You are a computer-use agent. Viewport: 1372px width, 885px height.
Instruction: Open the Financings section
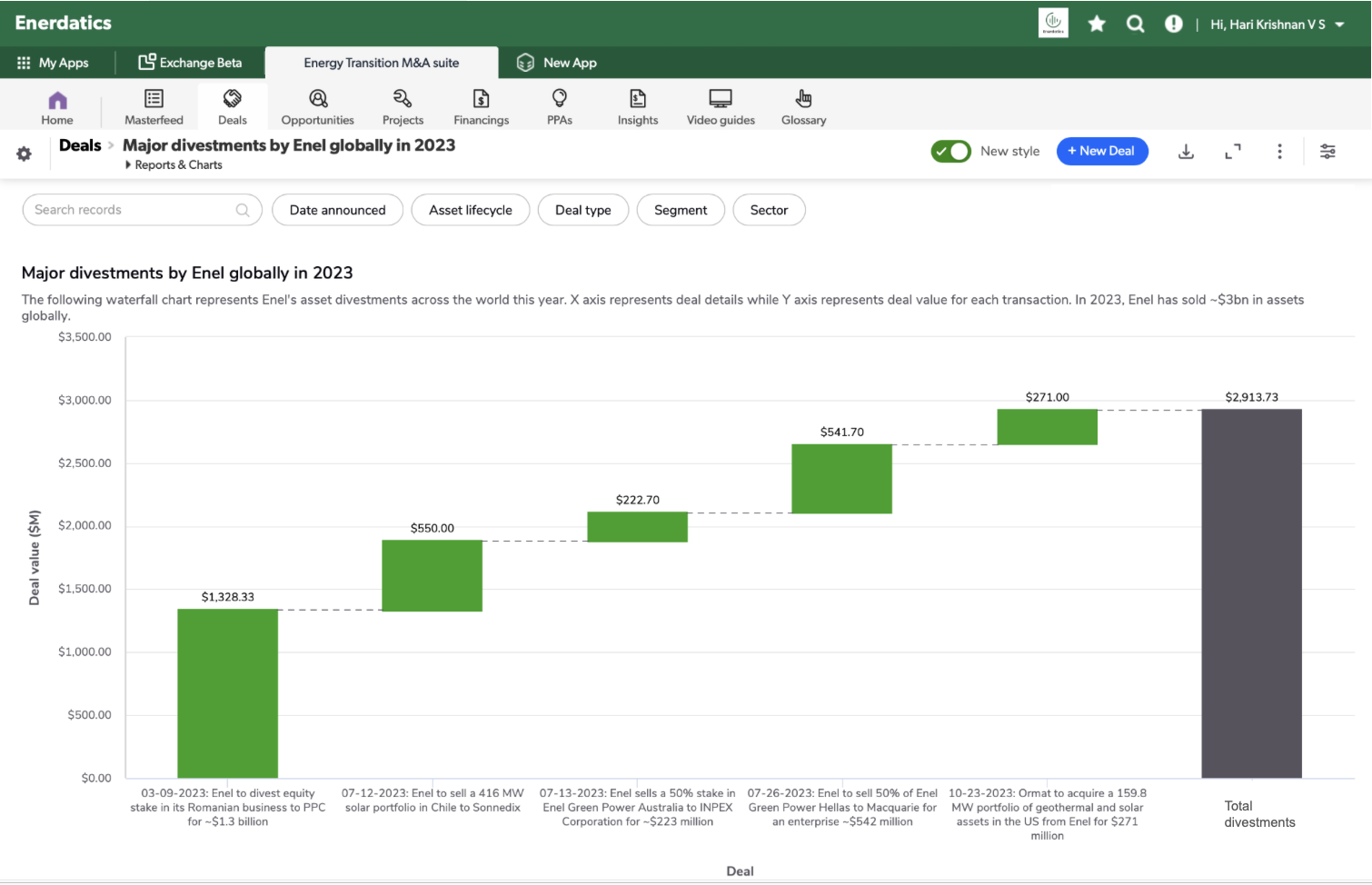tap(481, 106)
